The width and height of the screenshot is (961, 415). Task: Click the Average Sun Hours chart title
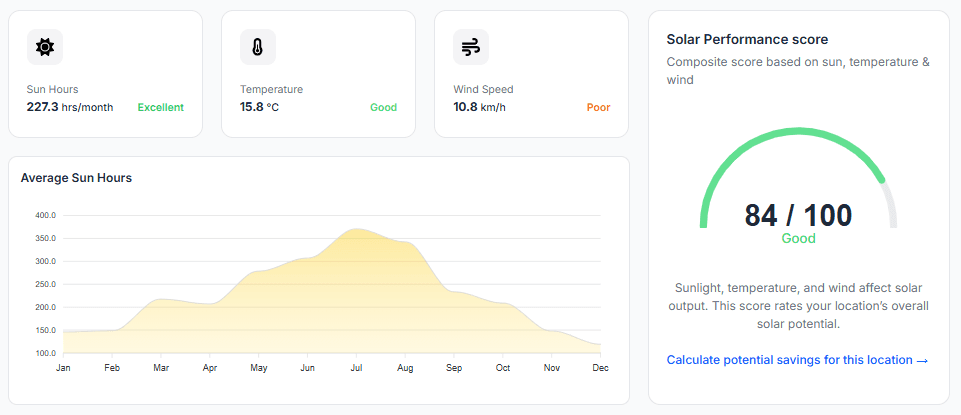76,178
